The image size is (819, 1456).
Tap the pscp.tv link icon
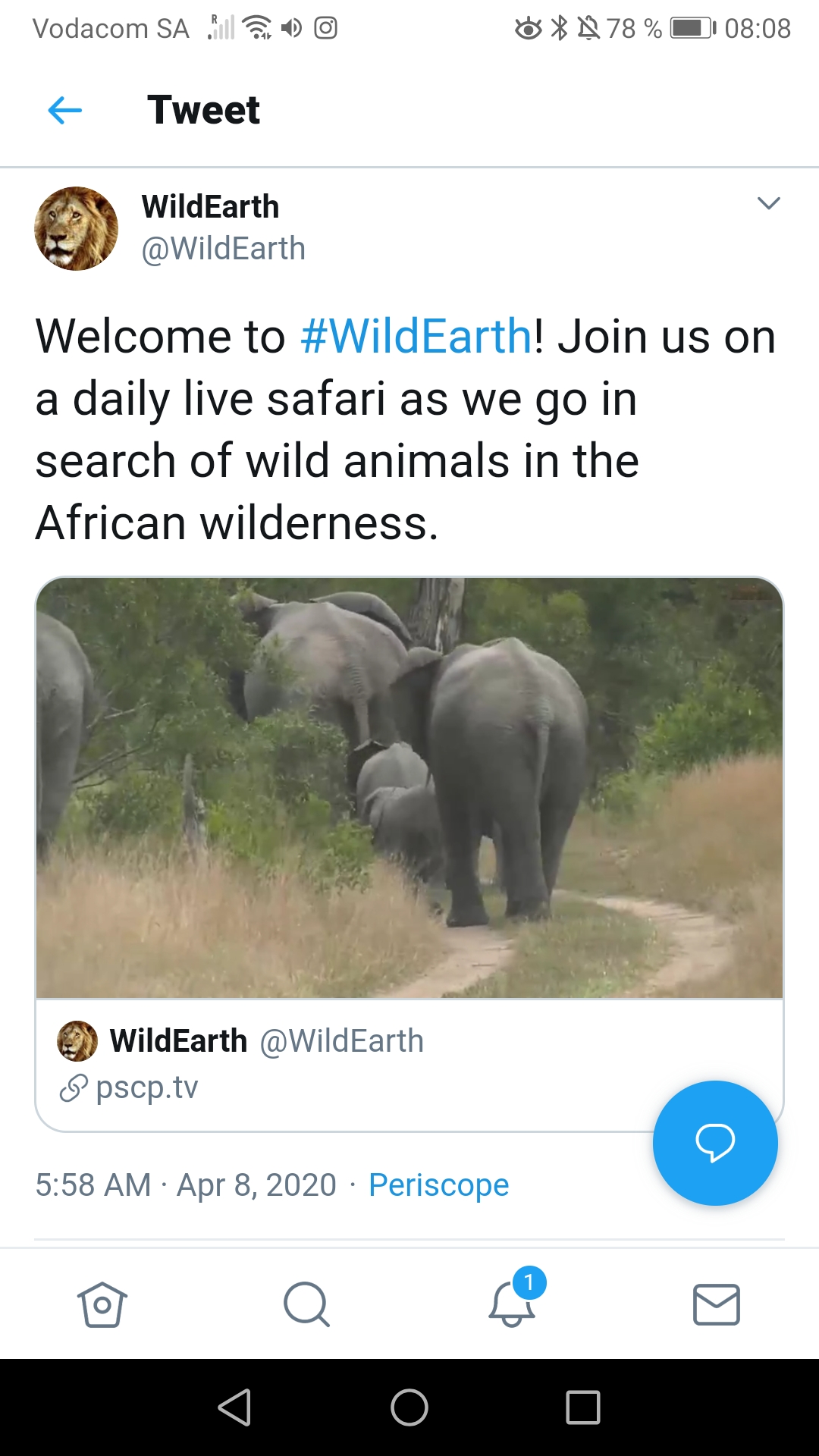[x=74, y=1088]
